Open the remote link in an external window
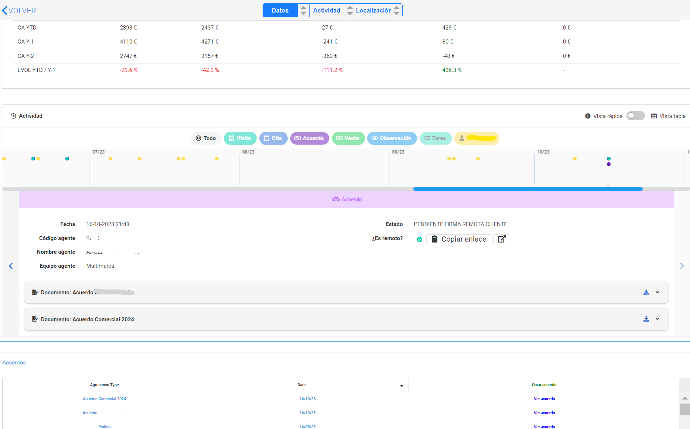The image size is (690, 429). pyautogui.click(x=501, y=239)
